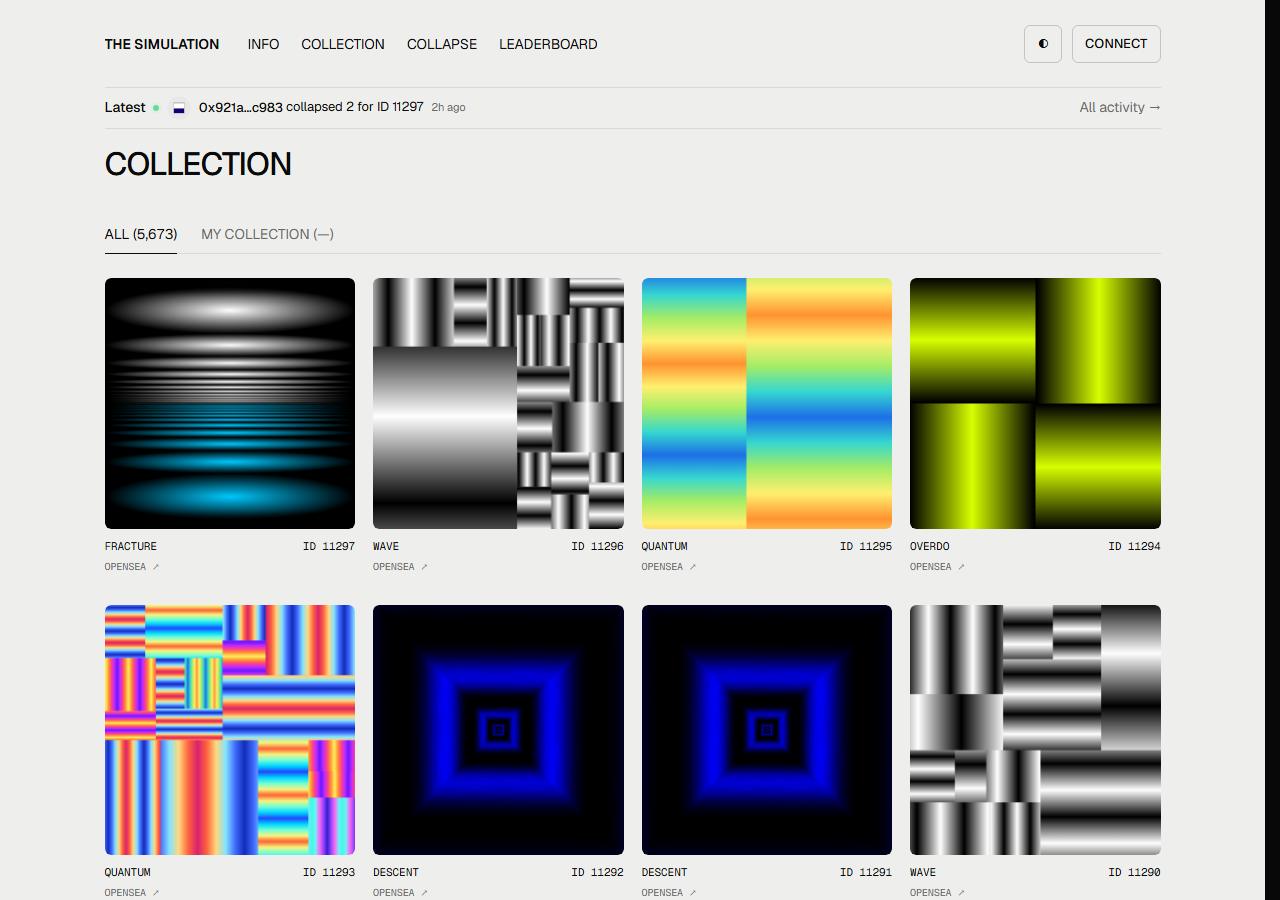Switch to MY COLLECTION tab
The height and width of the screenshot is (900, 1280).
pos(267,234)
